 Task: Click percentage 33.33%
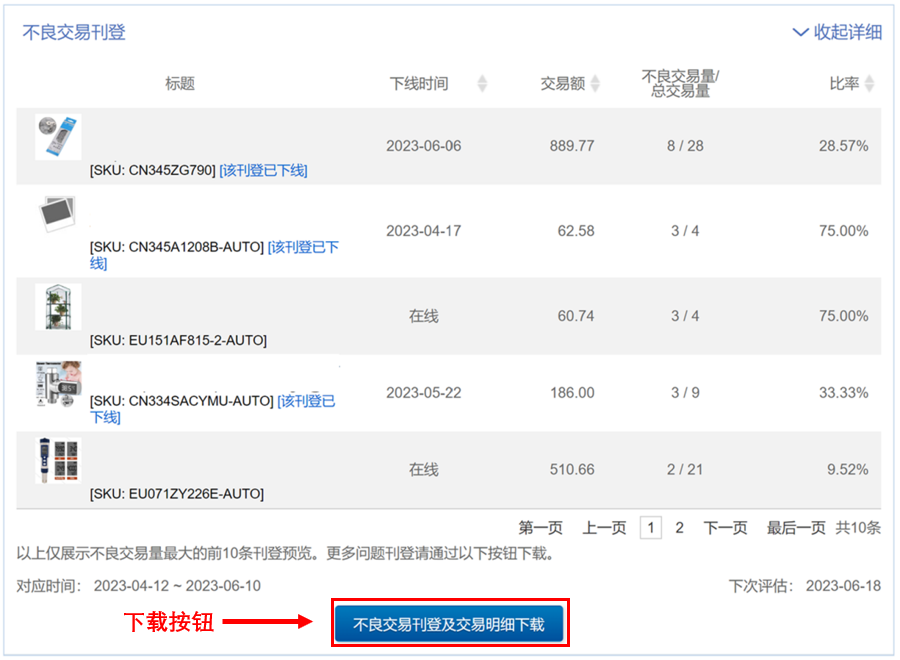click(x=843, y=393)
